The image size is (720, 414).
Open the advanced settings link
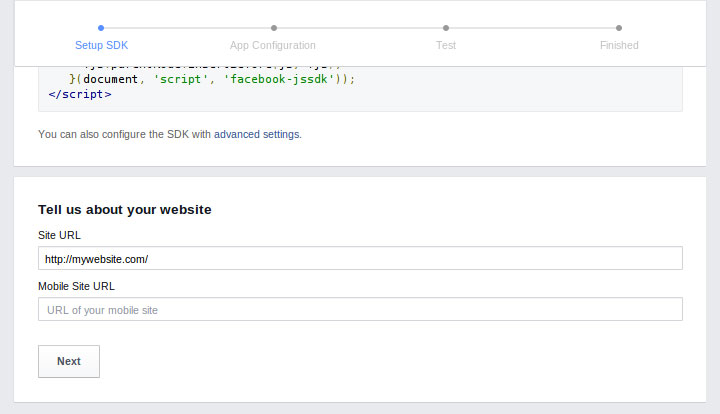click(x=257, y=134)
